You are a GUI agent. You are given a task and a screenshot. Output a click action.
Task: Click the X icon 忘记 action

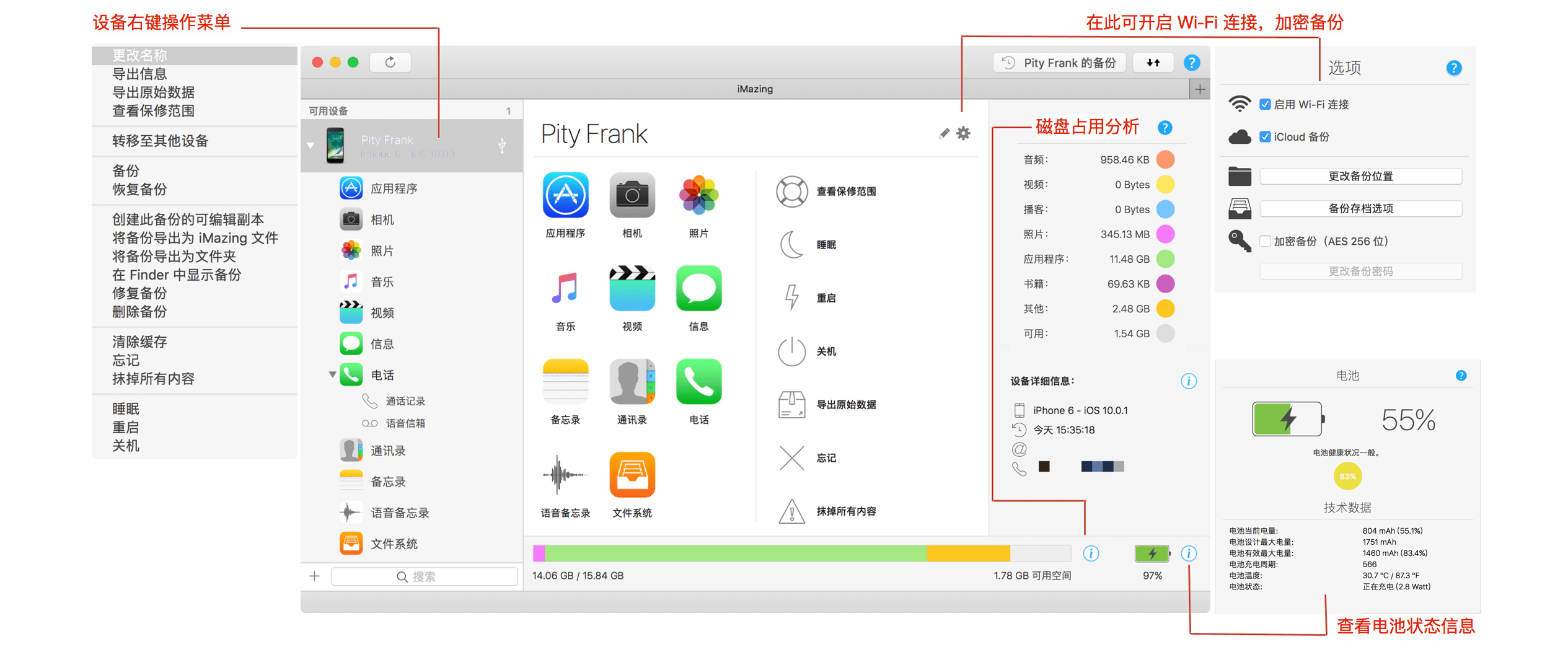808,458
